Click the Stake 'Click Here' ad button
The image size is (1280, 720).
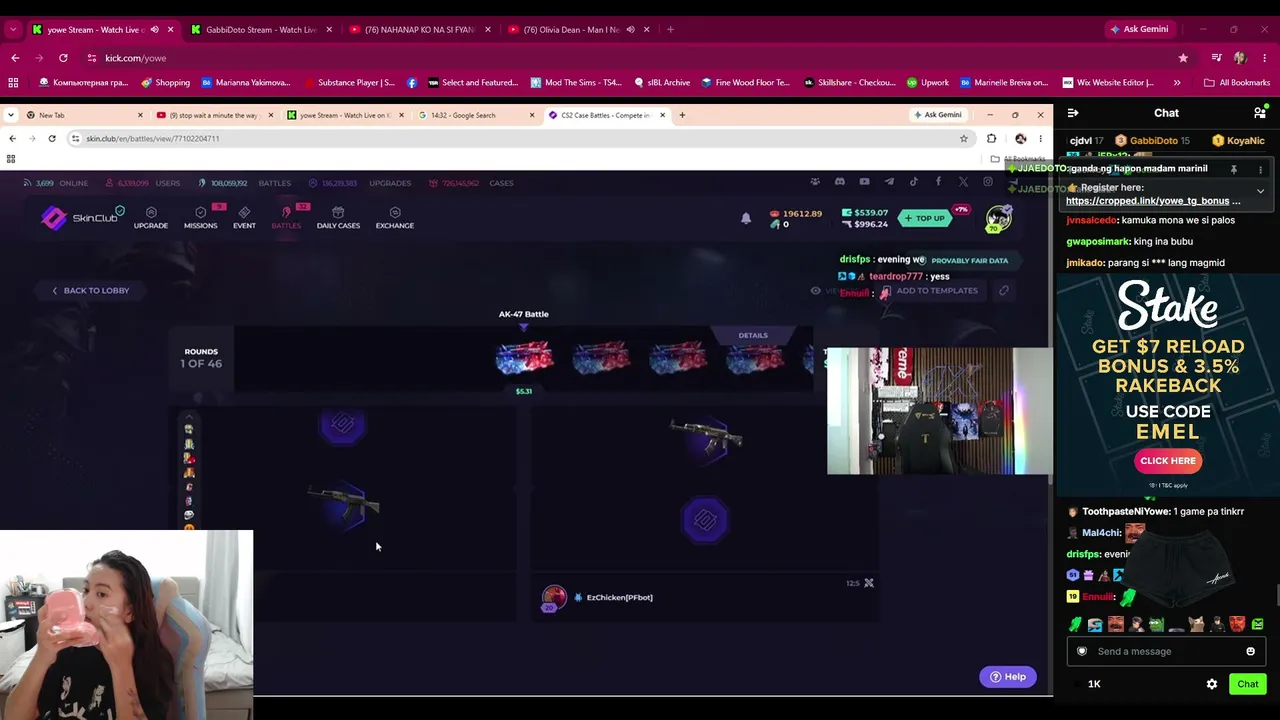[1167, 461]
